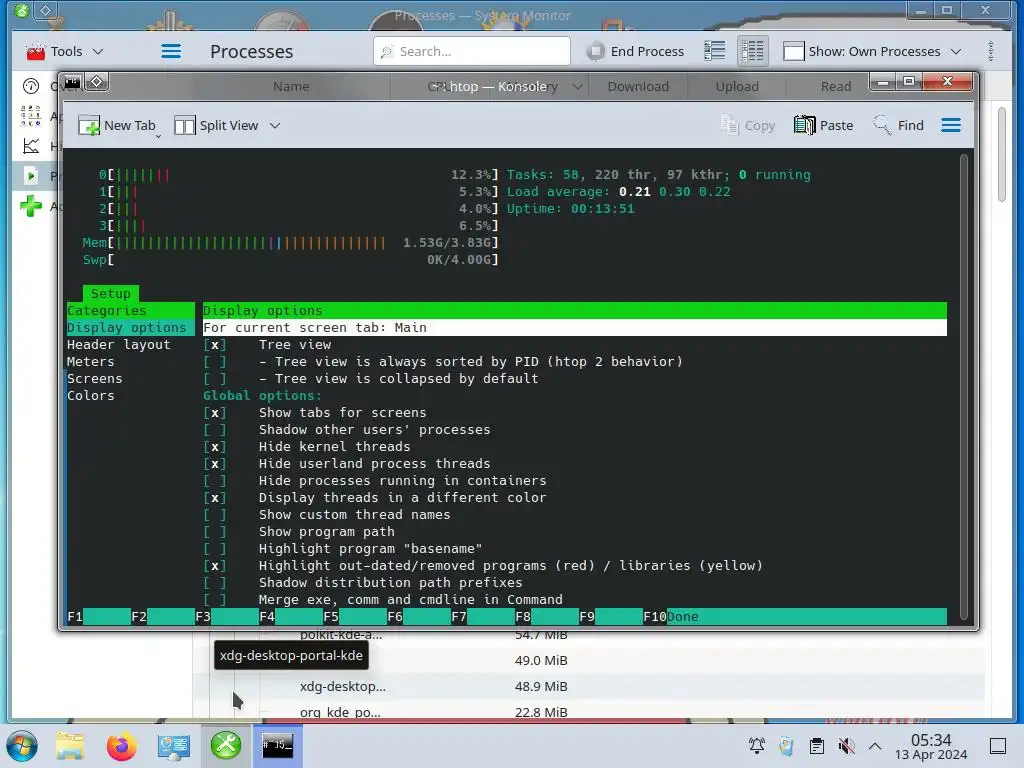Open the System Monitor toolbar overflow menu
Viewport: 1024px width, 768px height.
[x=991, y=51]
